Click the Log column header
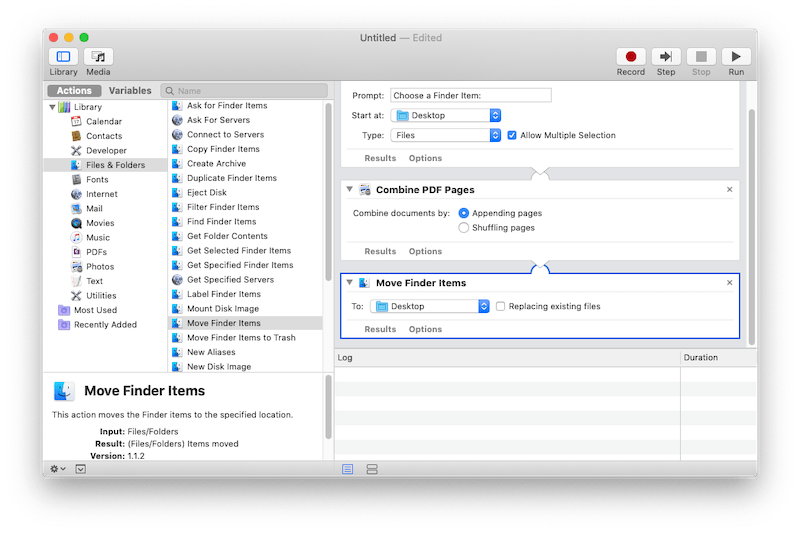Image resolution: width=800 pixels, height=533 pixels. click(x=507, y=358)
